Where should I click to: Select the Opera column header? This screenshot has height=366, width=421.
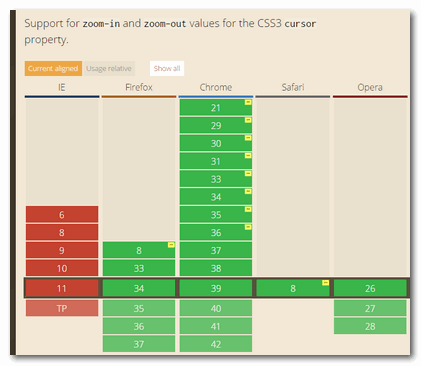pyautogui.click(x=370, y=87)
